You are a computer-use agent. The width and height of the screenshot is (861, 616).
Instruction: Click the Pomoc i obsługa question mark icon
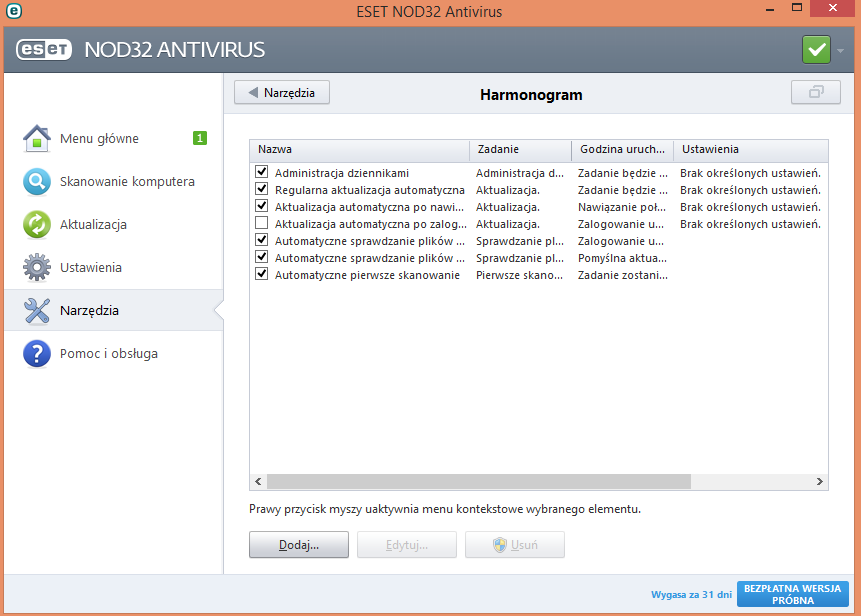coord(37,354)
